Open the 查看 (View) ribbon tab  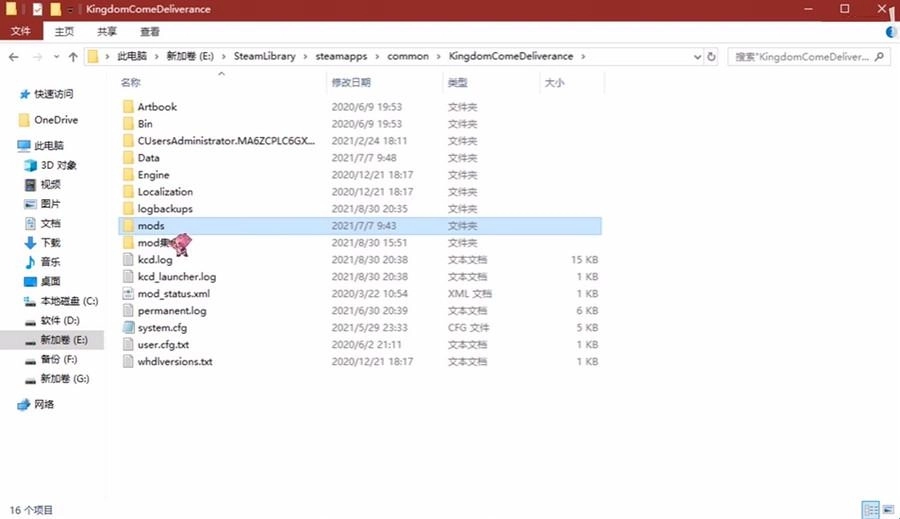point(150,32)
